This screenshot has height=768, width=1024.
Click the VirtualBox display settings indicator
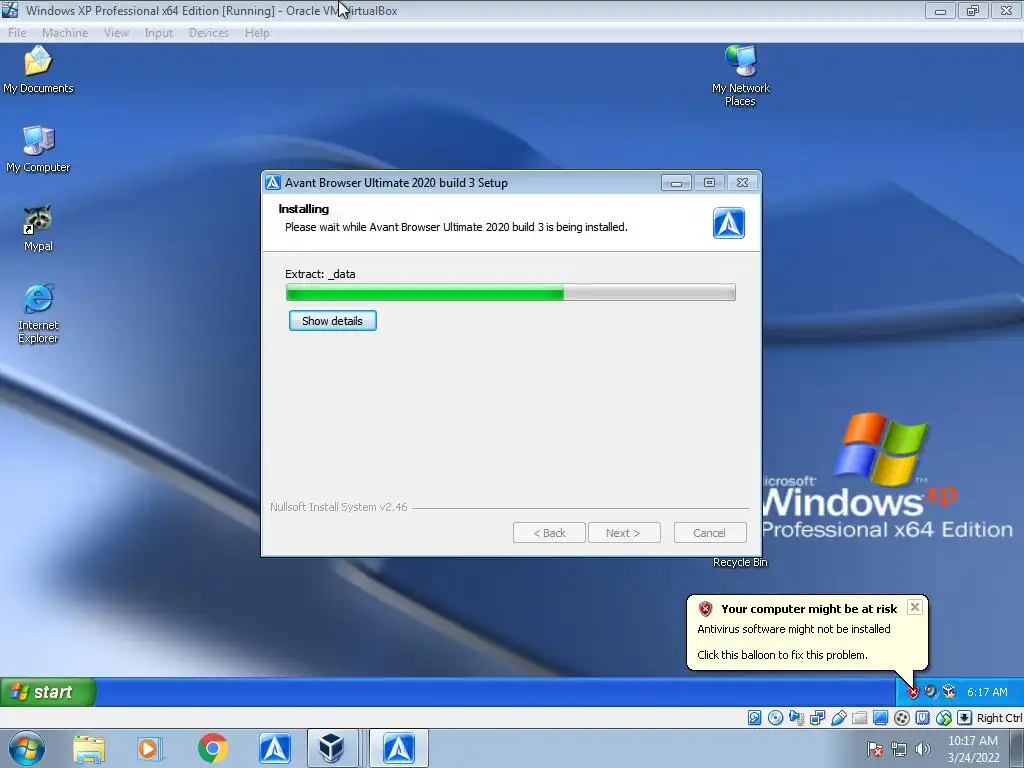tap(880, 718)
